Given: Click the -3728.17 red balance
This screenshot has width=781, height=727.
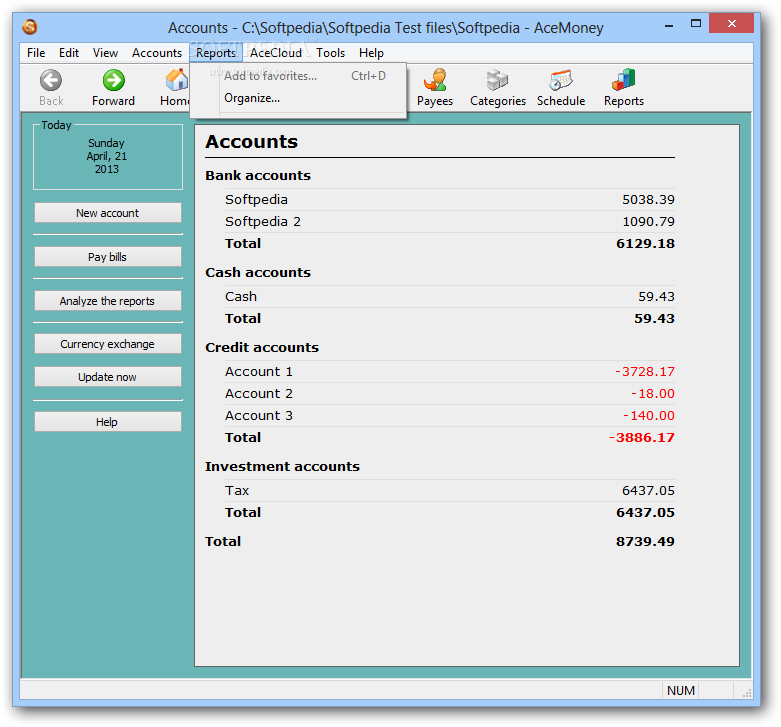Looking at the screenshot, I should click(x=645, y=371).
